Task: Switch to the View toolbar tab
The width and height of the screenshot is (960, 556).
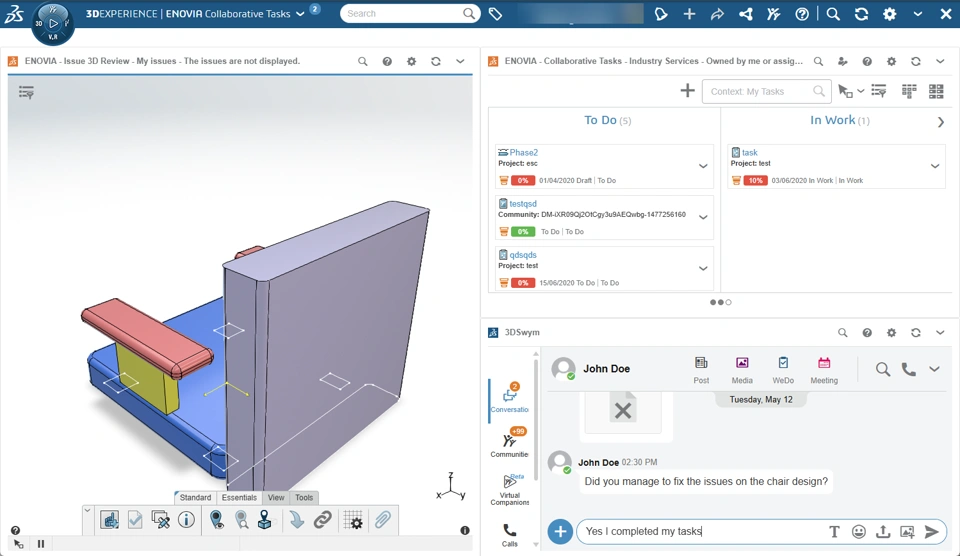Action: click(x=276, y=497)
